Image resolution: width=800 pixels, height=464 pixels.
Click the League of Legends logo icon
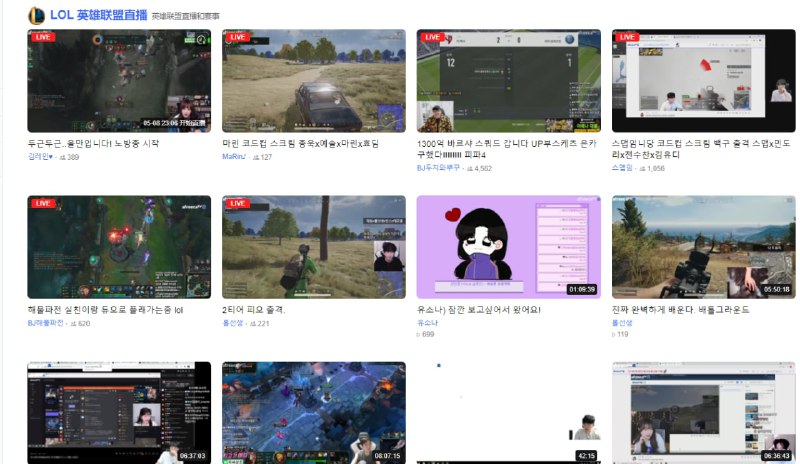(36, 15)
